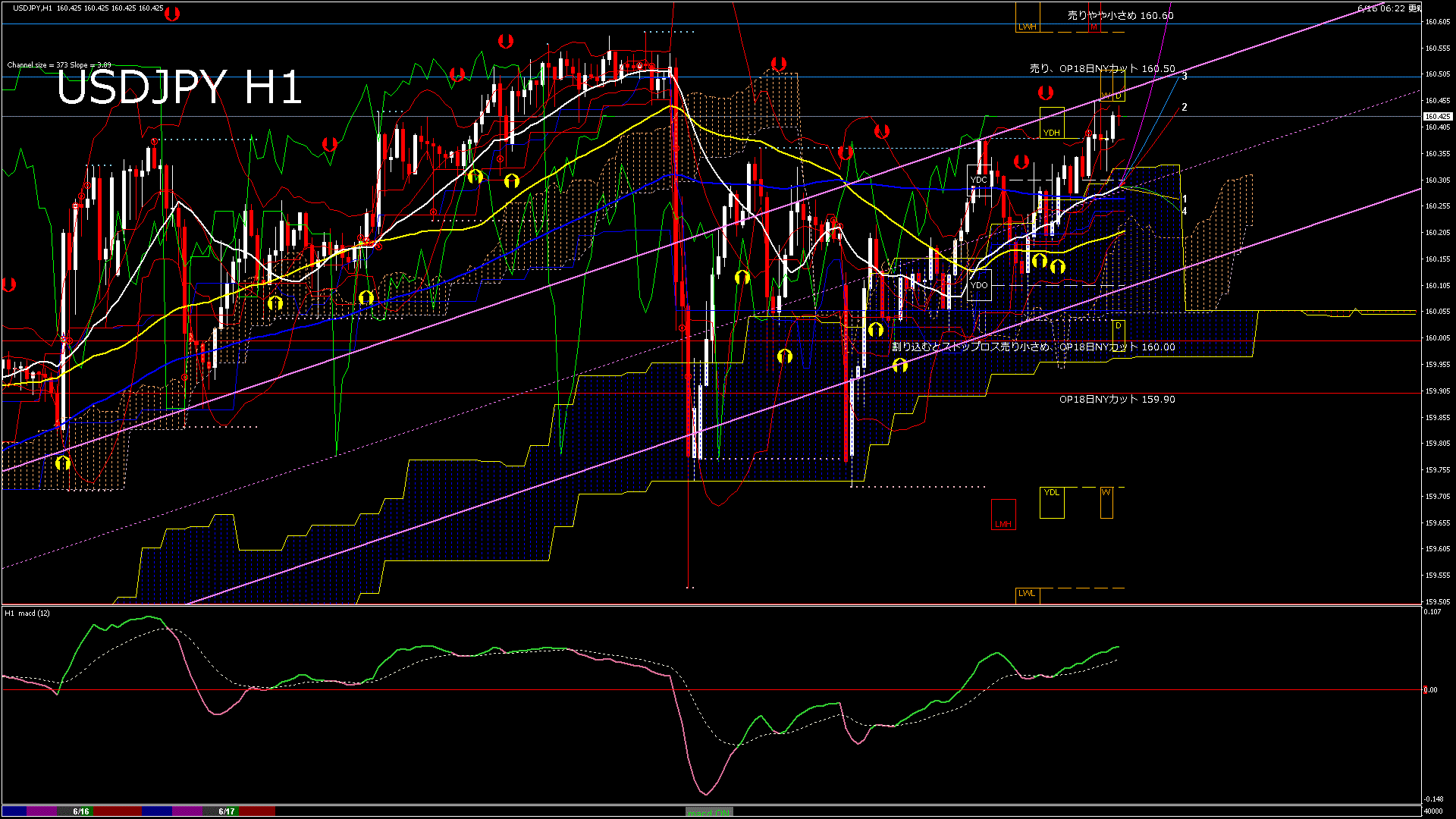Click the MACD scale value -0.148
This screenshot has width=1456, height=819.
click(x=1433, y=799)
